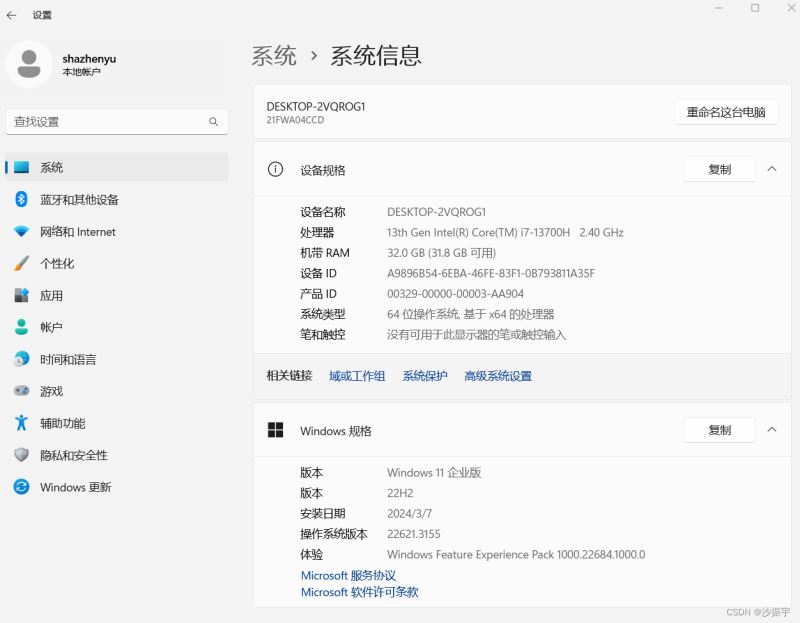Image resolution: width=800 pixels, height=623 pixels.
Task: Select 游戏 in the sidebar
Action: coord(117,391)
